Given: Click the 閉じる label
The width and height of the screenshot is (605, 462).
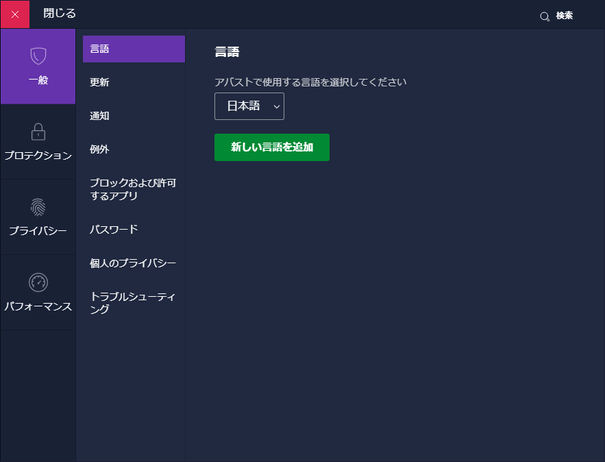Looking at the screenshot, I should (x=59, y=14).
